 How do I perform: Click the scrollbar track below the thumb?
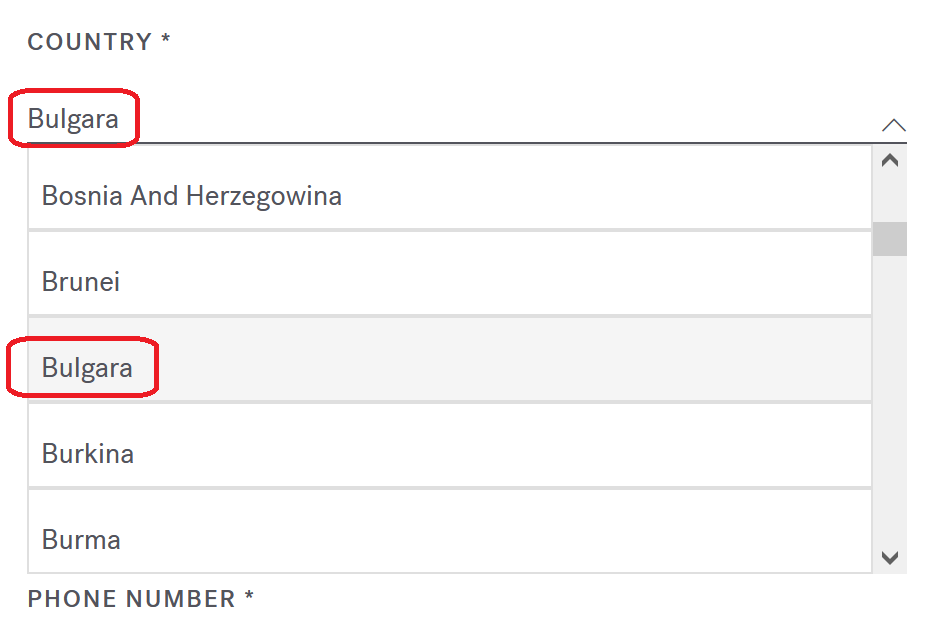point(890,400)
